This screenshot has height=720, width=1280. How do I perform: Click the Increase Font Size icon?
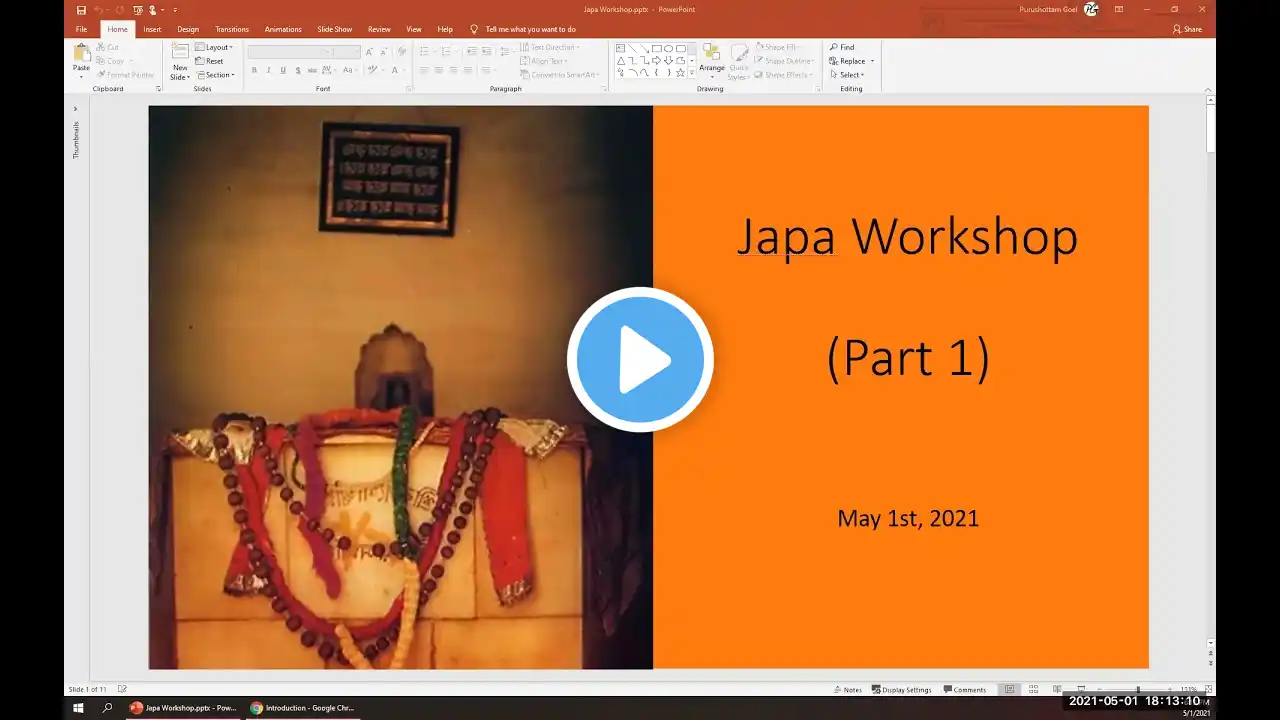[x=370, y=51]
